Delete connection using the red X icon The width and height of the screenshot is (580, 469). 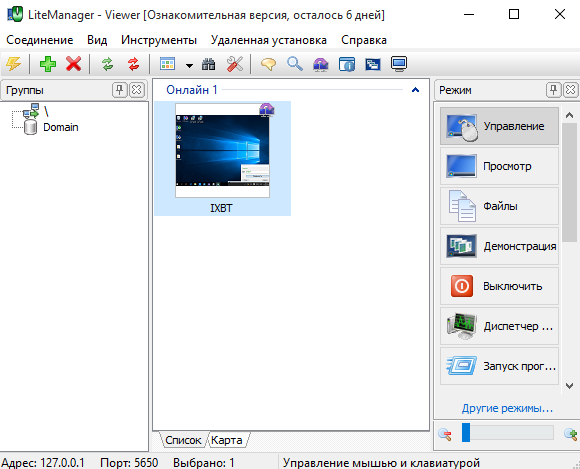[74, 64]
